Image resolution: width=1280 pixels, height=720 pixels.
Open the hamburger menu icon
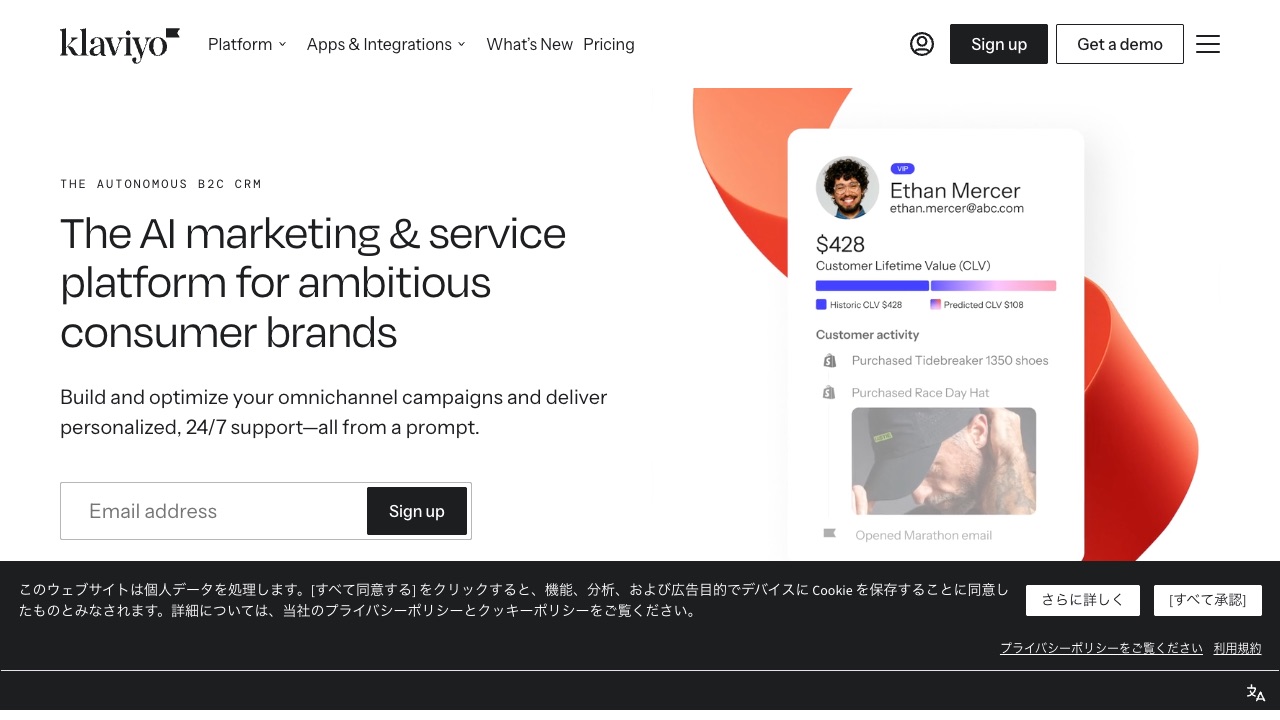(1208, 44)
